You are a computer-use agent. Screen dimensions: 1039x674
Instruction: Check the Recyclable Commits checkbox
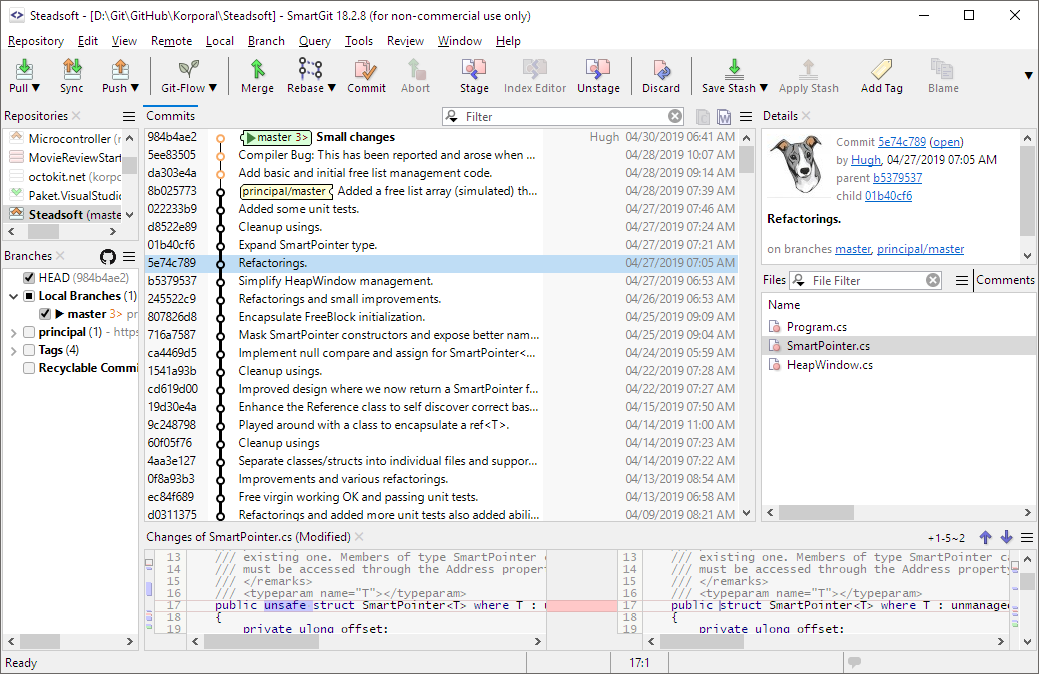pos(27,367)
